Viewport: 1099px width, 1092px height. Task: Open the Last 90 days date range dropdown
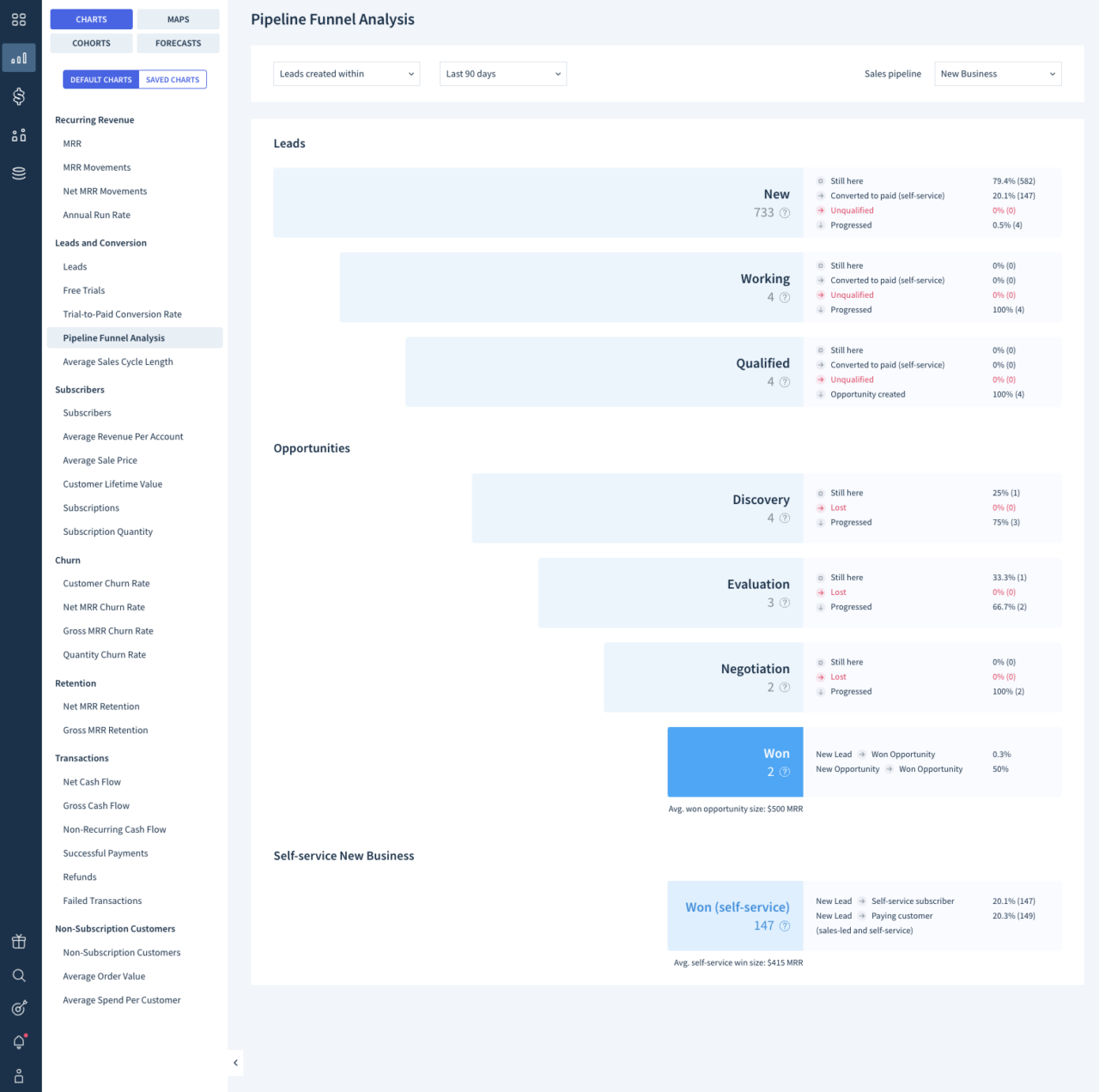pos(502,74)
